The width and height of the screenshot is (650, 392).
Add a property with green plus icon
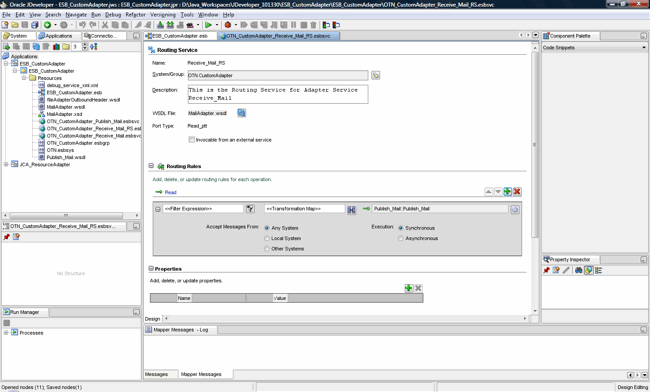tap(409, 288)
